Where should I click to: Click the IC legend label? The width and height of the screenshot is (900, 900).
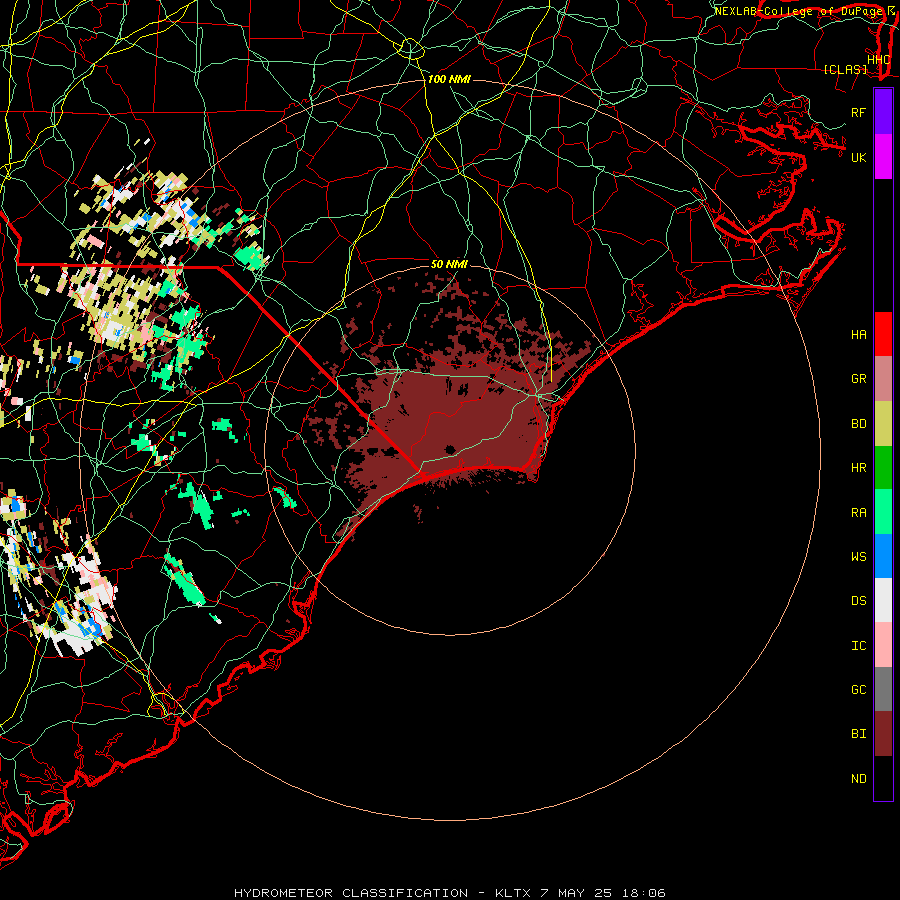(x=858, y=646)
